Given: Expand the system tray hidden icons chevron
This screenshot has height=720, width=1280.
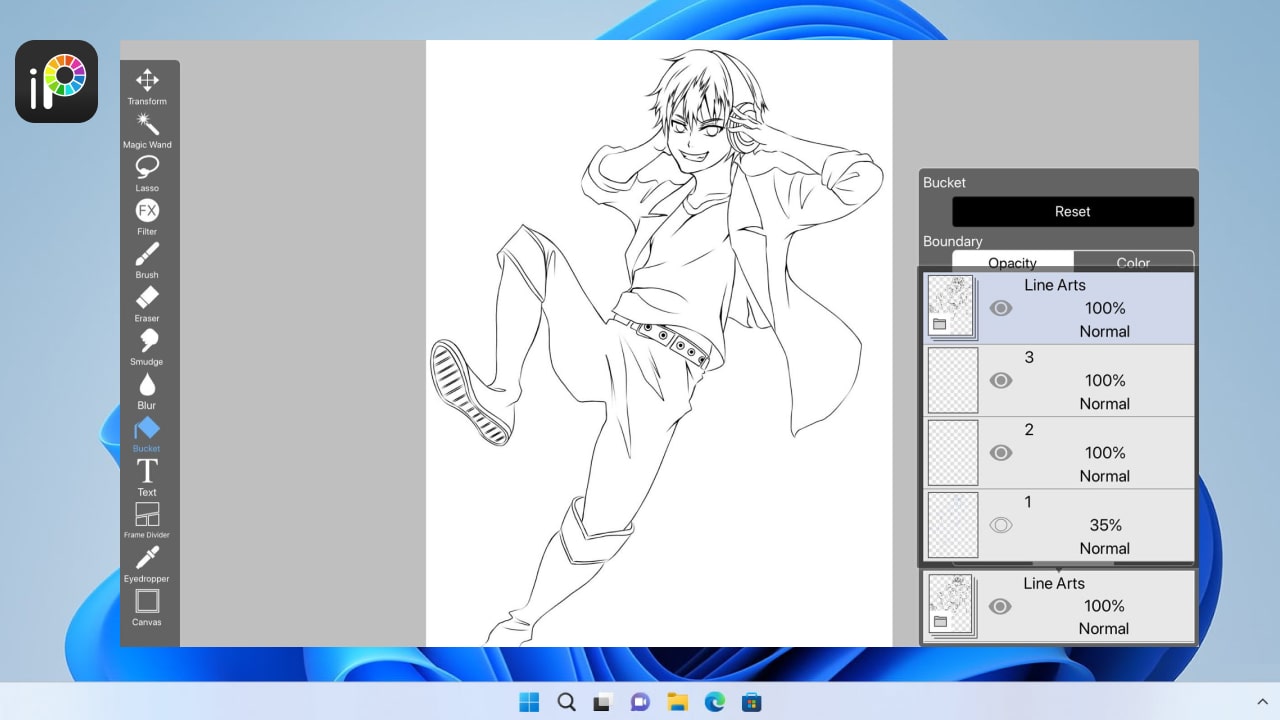Looking at the screenshot, I should click(x=1263, y=702).
